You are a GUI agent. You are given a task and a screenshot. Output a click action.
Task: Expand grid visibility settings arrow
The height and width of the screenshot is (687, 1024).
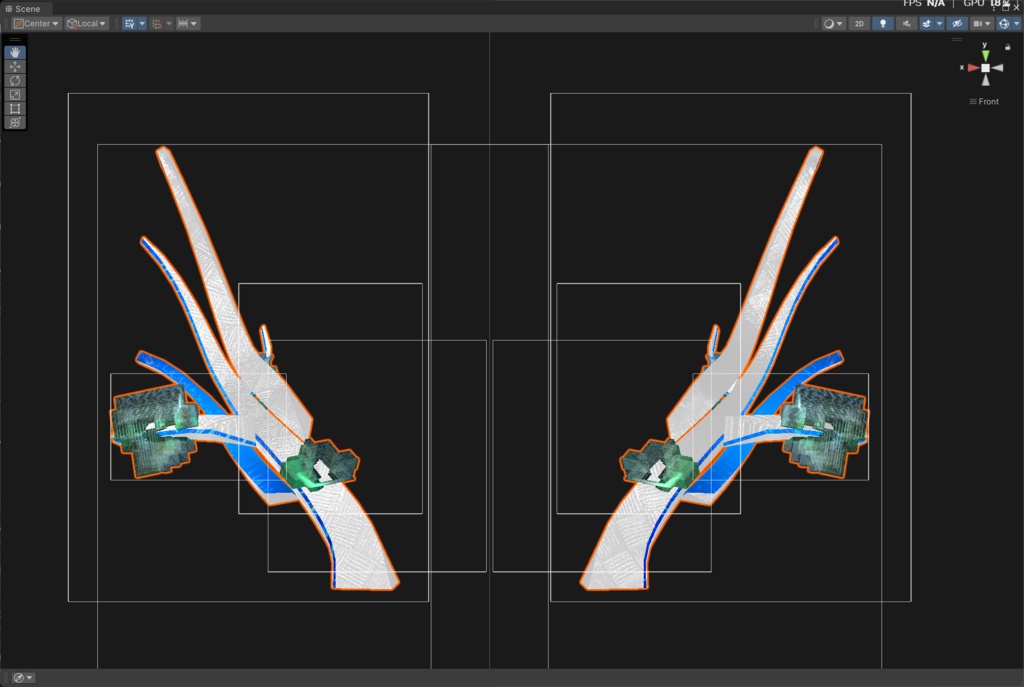(142, 24)
